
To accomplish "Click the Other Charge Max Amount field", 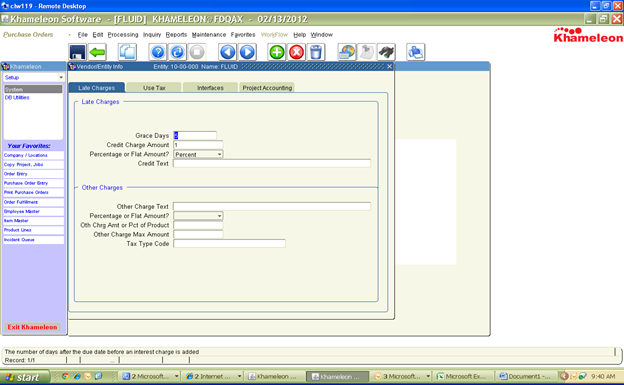I will coord(198,235).
